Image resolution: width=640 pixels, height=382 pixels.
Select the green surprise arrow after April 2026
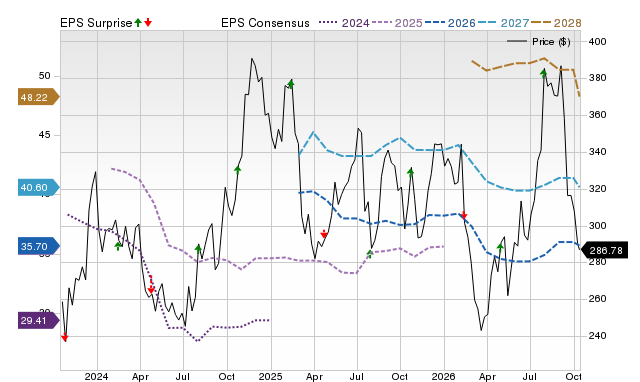pos(500,247)
